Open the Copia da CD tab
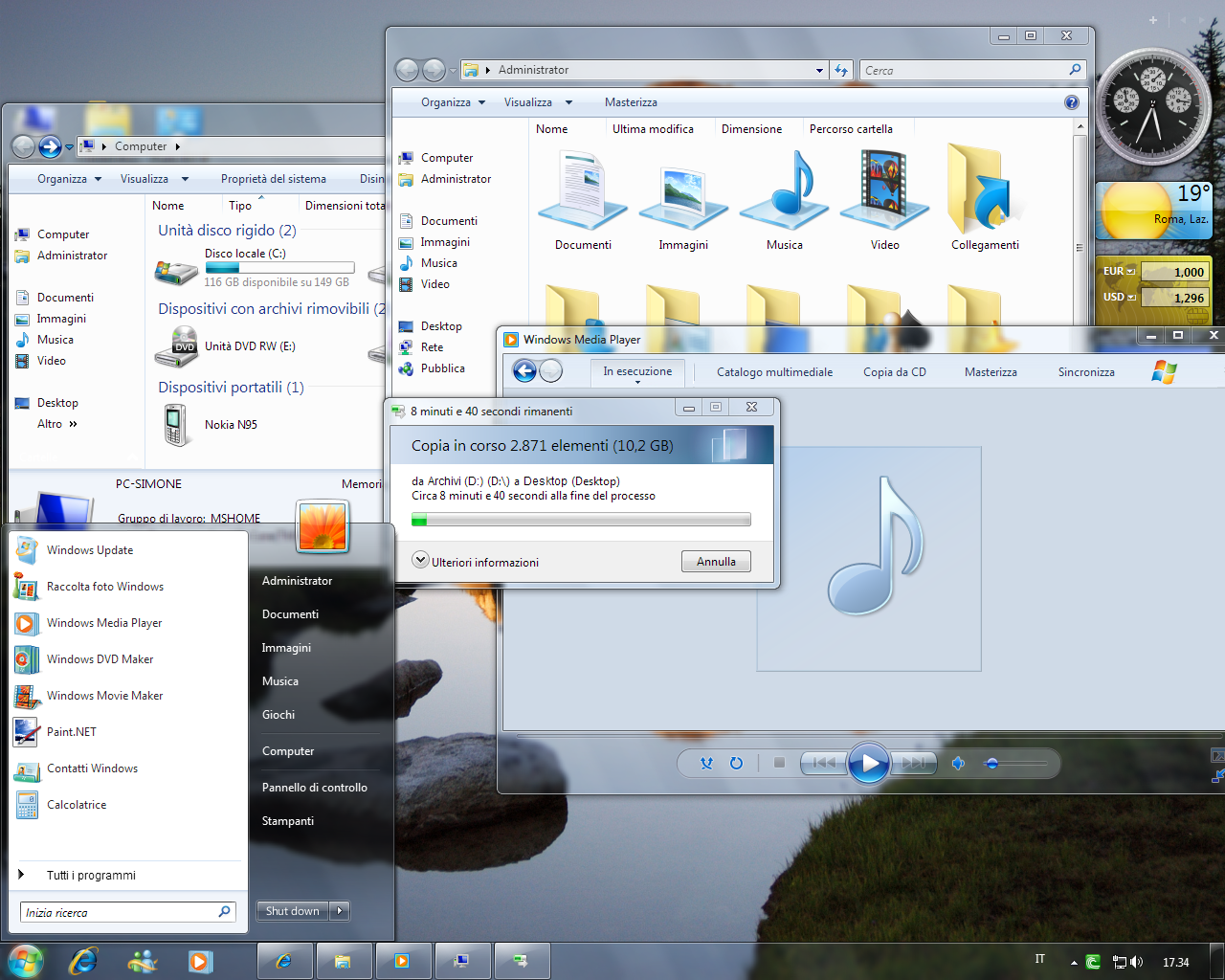1225x980 pixels. coord(894,372)
